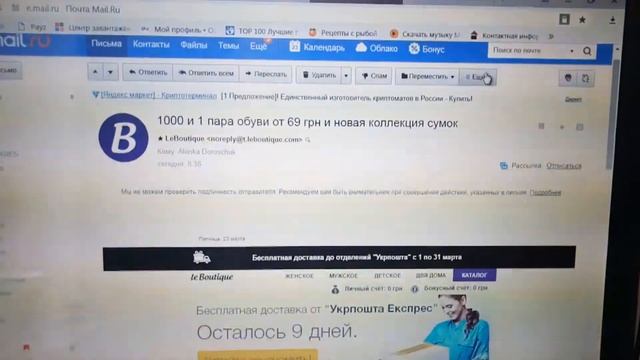640x360 pixels.
Task: Open Облако cloud storage
Action: click(x=377, y=48)
